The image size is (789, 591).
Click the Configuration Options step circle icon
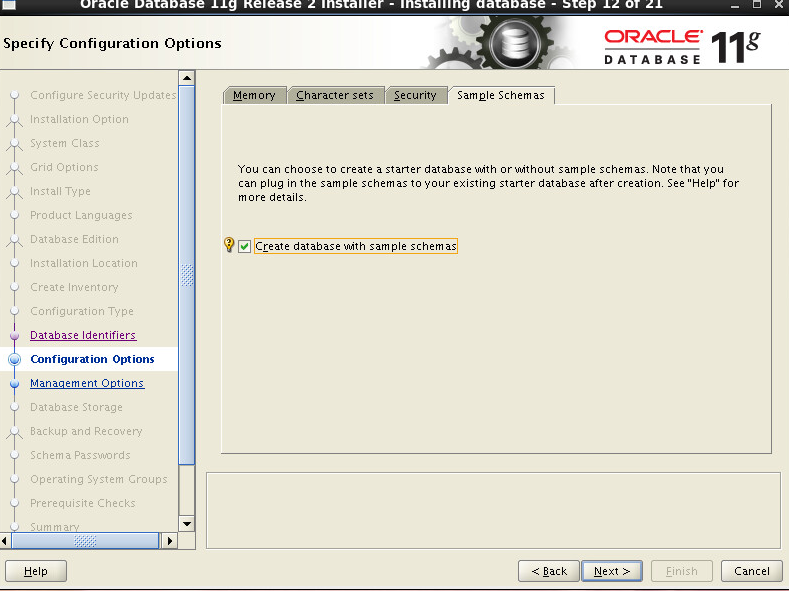click(15, 359)
